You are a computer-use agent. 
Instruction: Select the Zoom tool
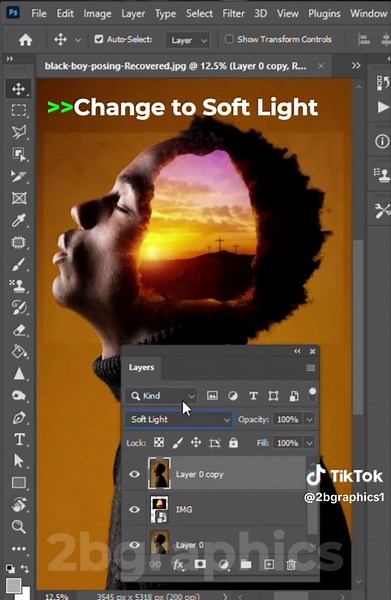click(x=18, y=527)
